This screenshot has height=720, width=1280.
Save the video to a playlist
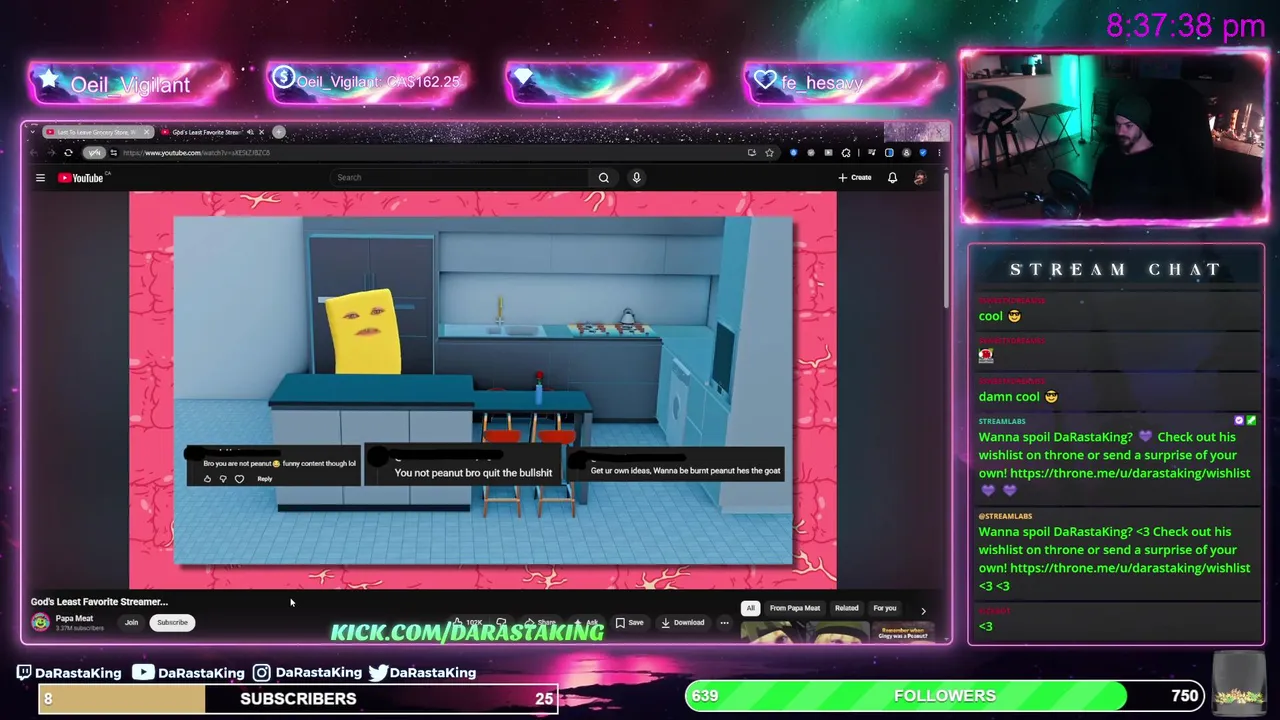point(630,622)
